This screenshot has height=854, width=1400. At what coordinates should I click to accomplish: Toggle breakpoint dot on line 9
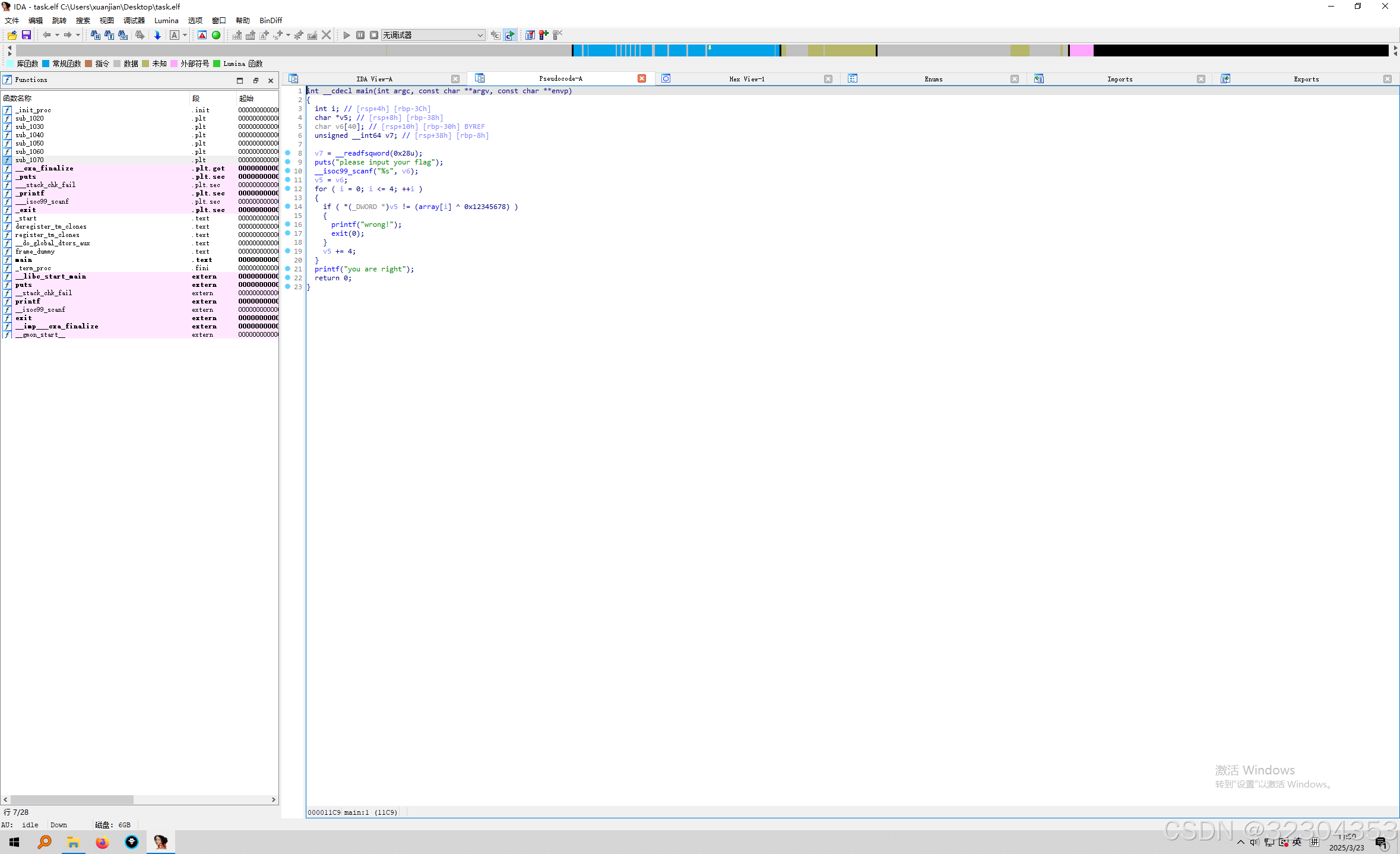point(288,162)
